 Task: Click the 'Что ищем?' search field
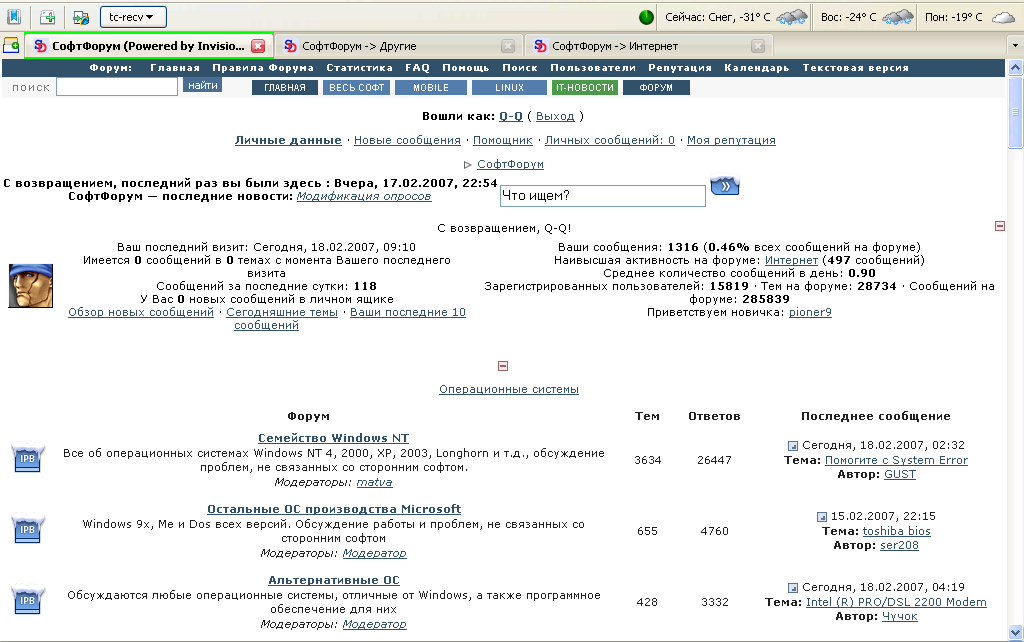coord(603,196)
